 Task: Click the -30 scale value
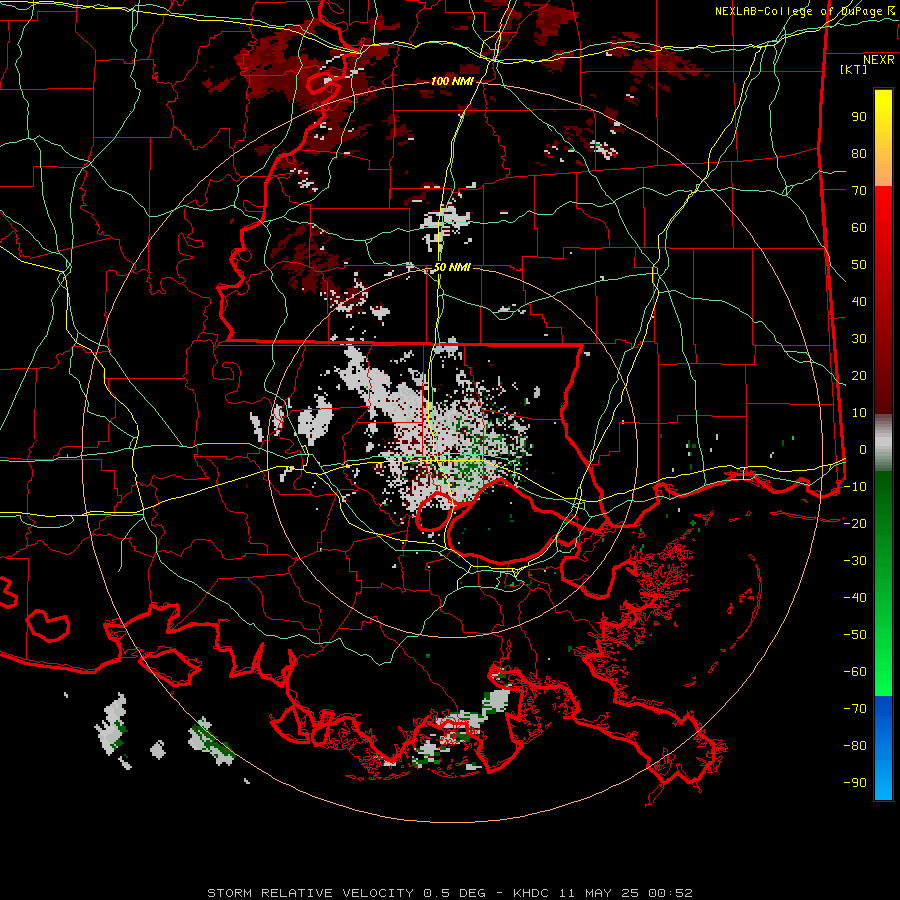[x=855, y=561]
